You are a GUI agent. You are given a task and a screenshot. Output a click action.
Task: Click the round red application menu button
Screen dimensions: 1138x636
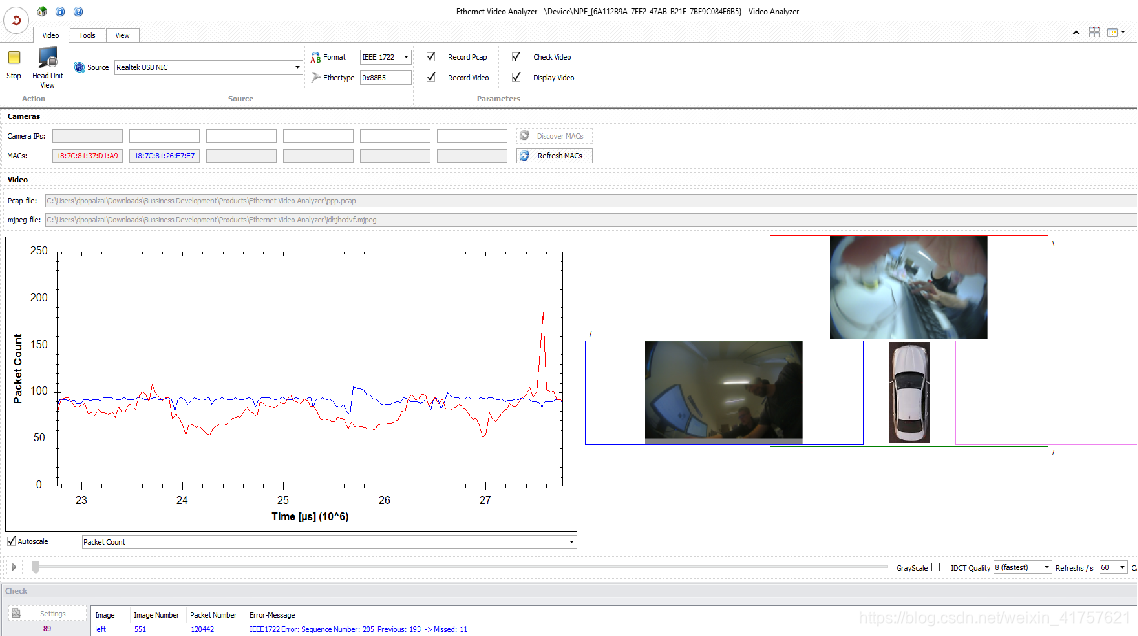pyautogui.click(x=16, y=20)
